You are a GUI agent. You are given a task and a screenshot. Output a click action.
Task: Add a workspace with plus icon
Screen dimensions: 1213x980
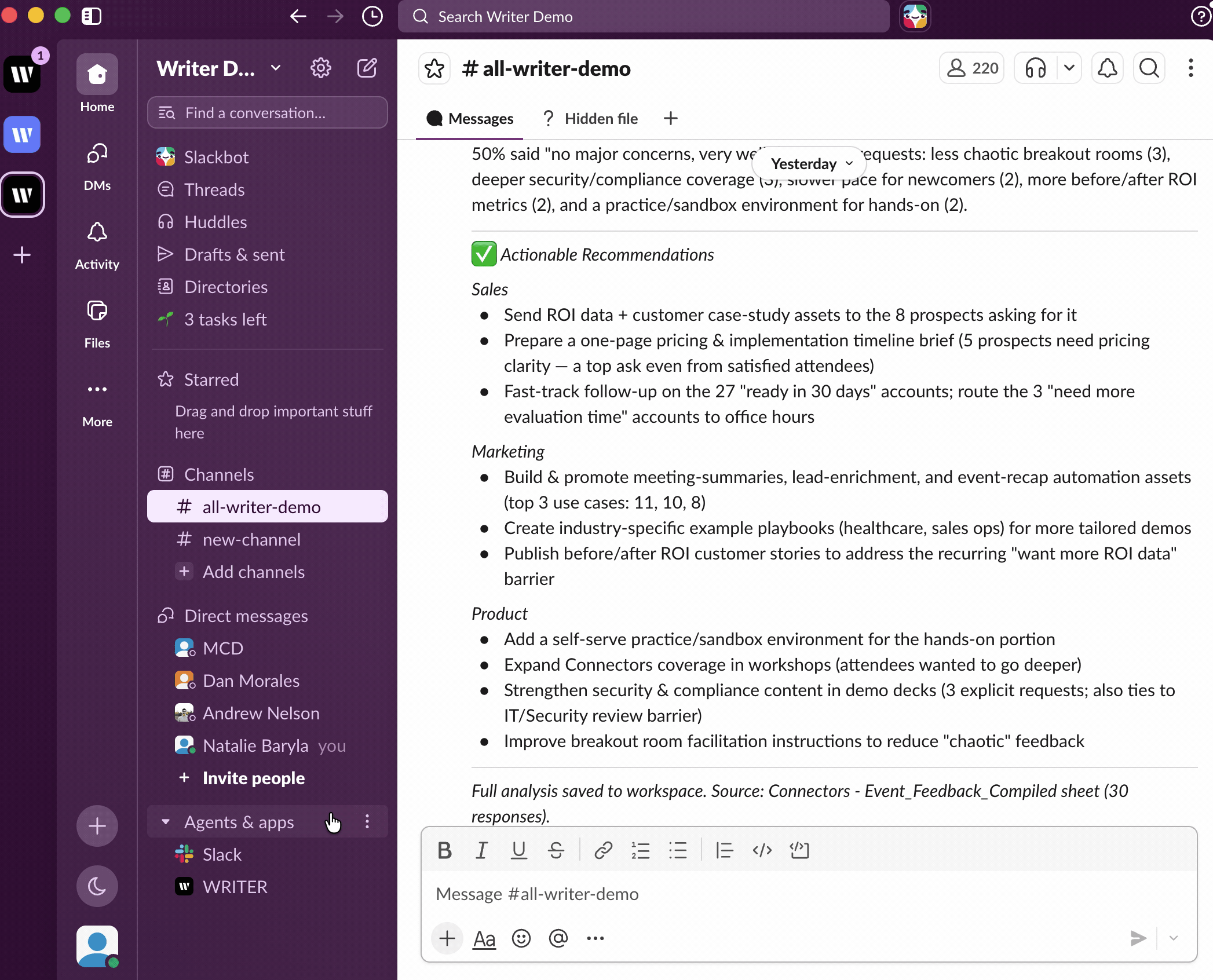[x=22, y=255]
